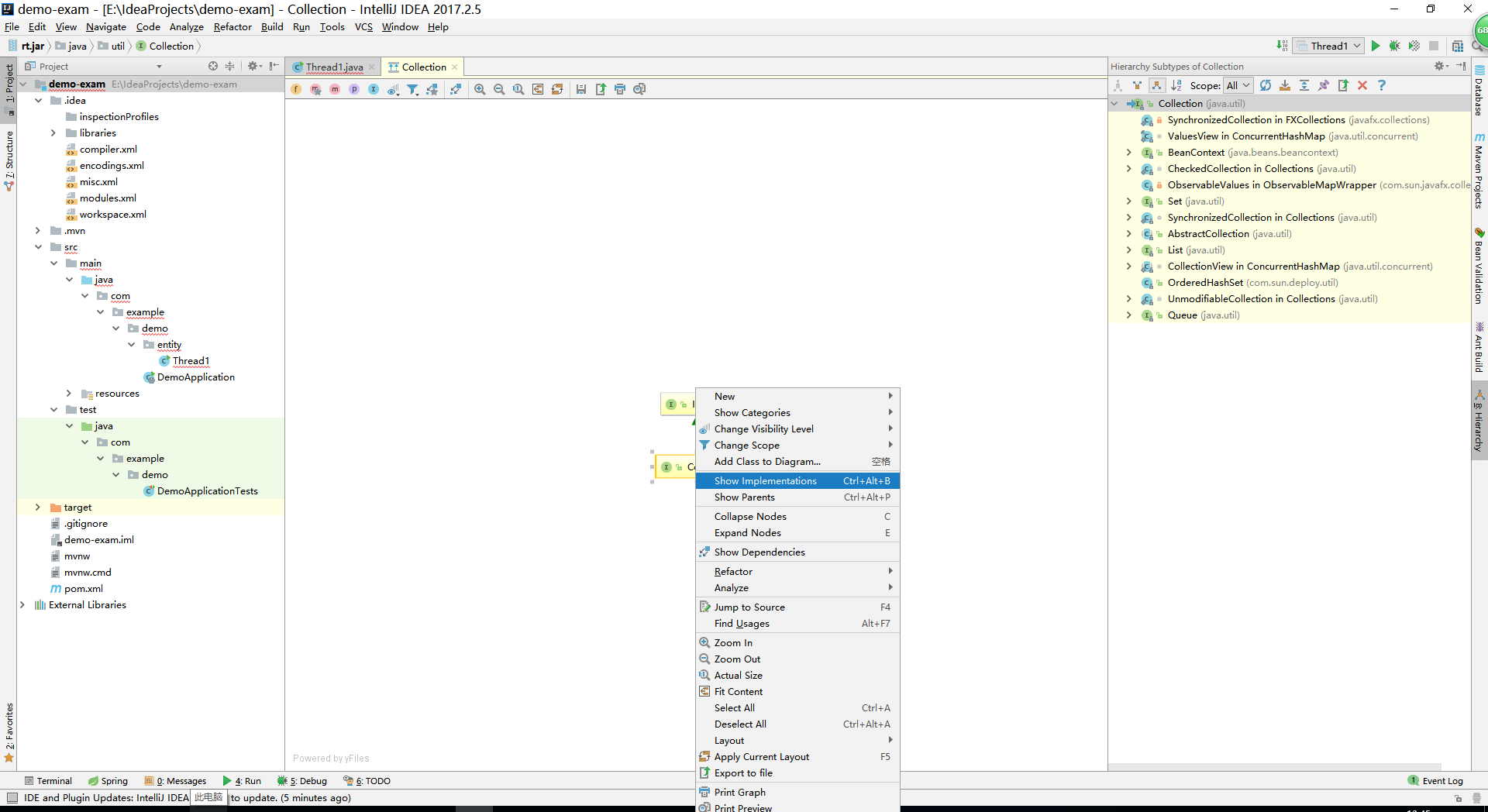Open Hierarchy help question mark
Viewport: 1488px width, 812px height.
(x=1382, y=85)
